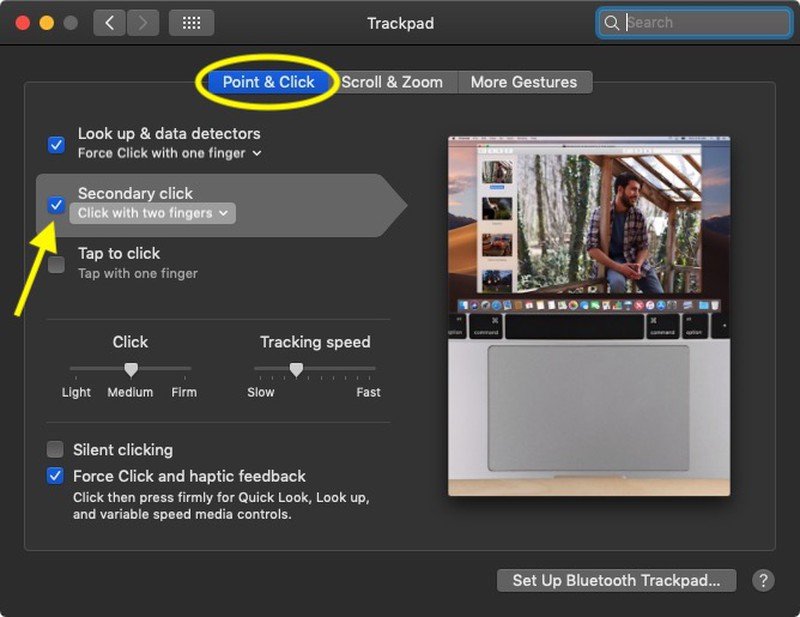Go back with the left arrow button
800x617 pixels.
tap(109, 23)
